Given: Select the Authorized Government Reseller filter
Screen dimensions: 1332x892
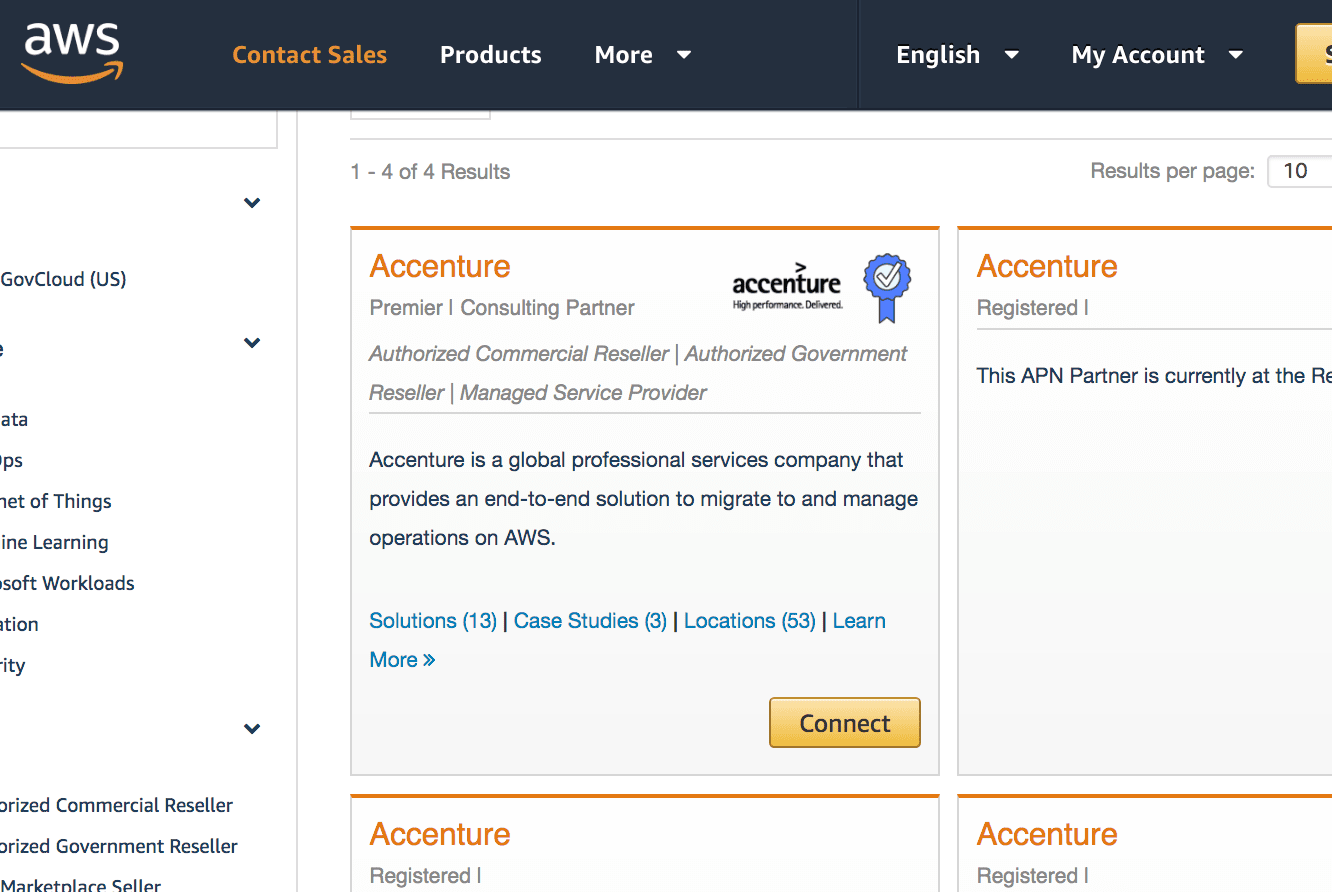Looking at the screenshot, I should (119, 846).
